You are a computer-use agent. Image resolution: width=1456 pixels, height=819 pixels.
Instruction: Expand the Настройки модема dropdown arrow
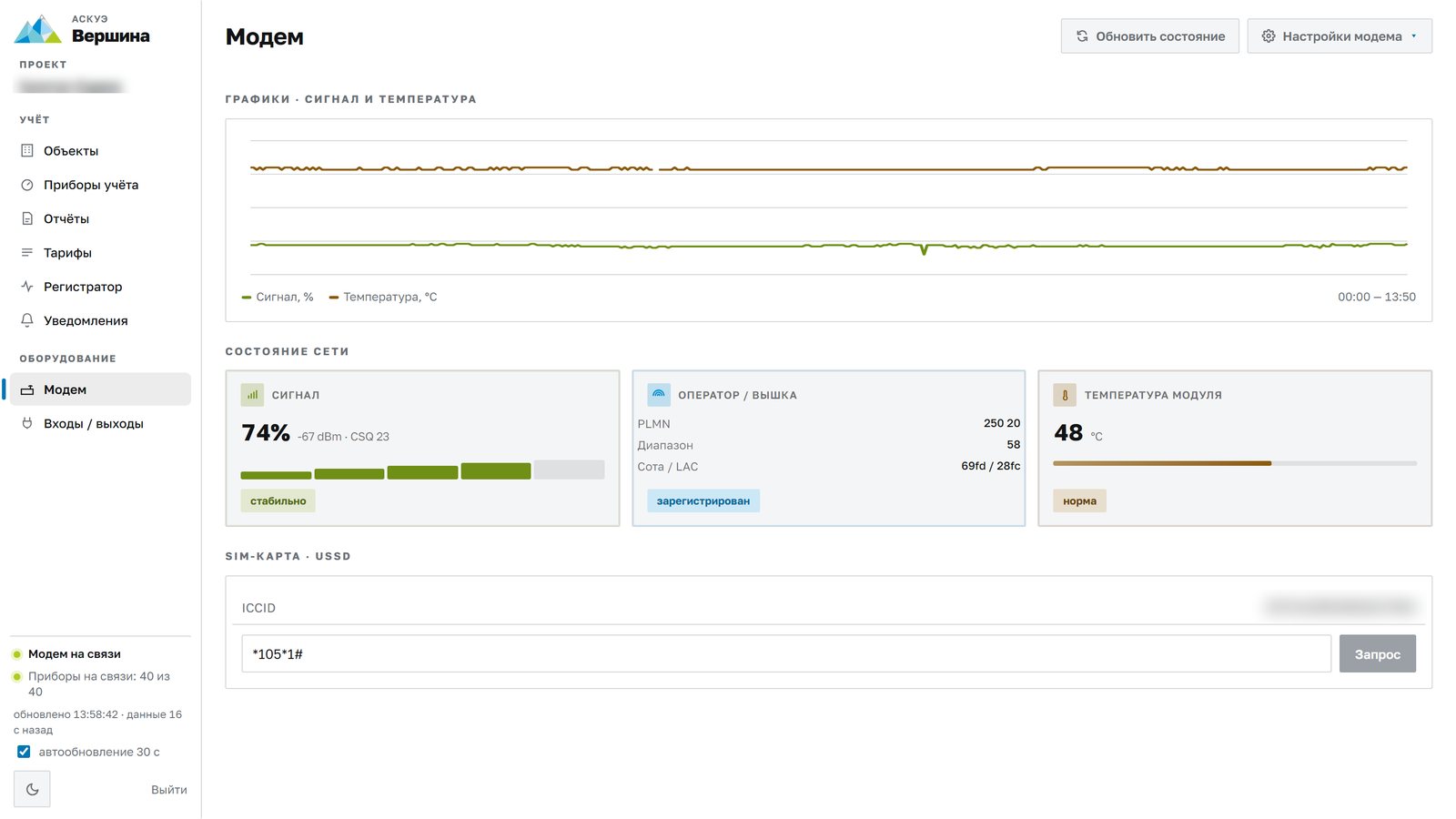[x=1414, y=36]
